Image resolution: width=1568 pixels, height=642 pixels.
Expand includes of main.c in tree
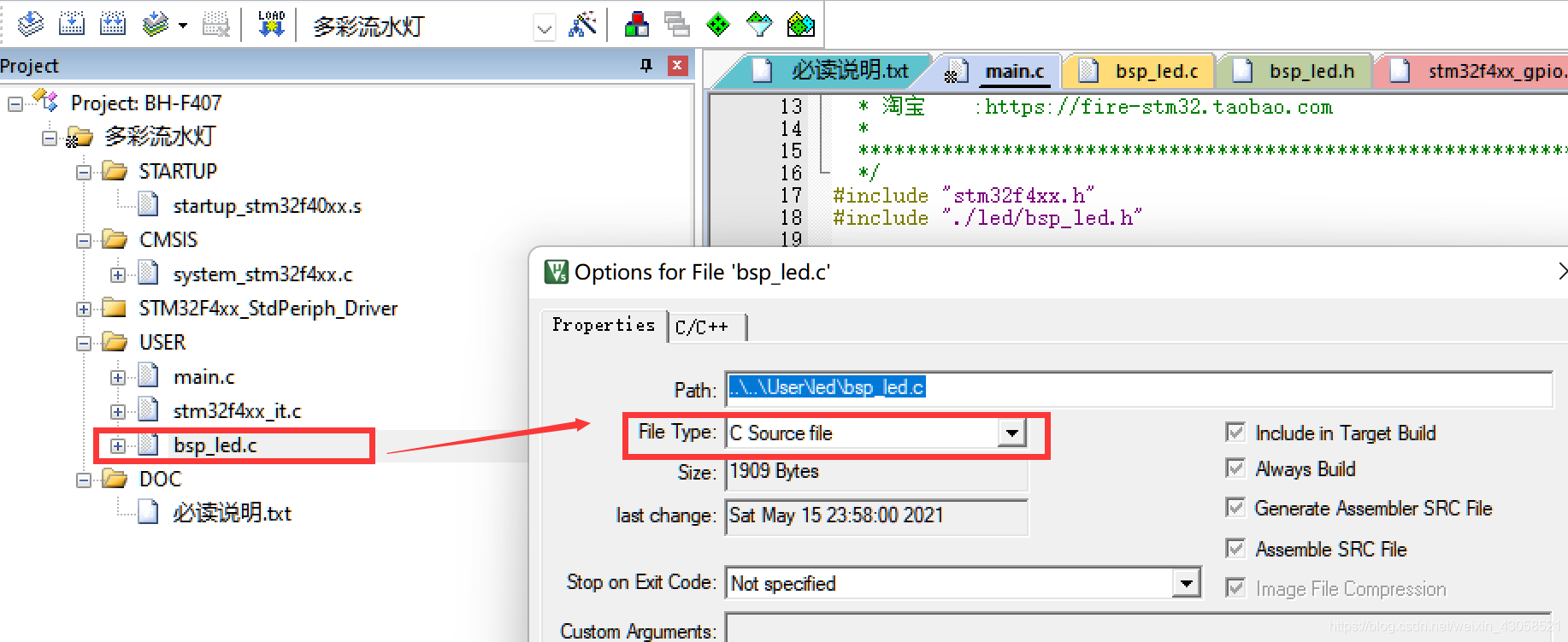coord(118,378)
